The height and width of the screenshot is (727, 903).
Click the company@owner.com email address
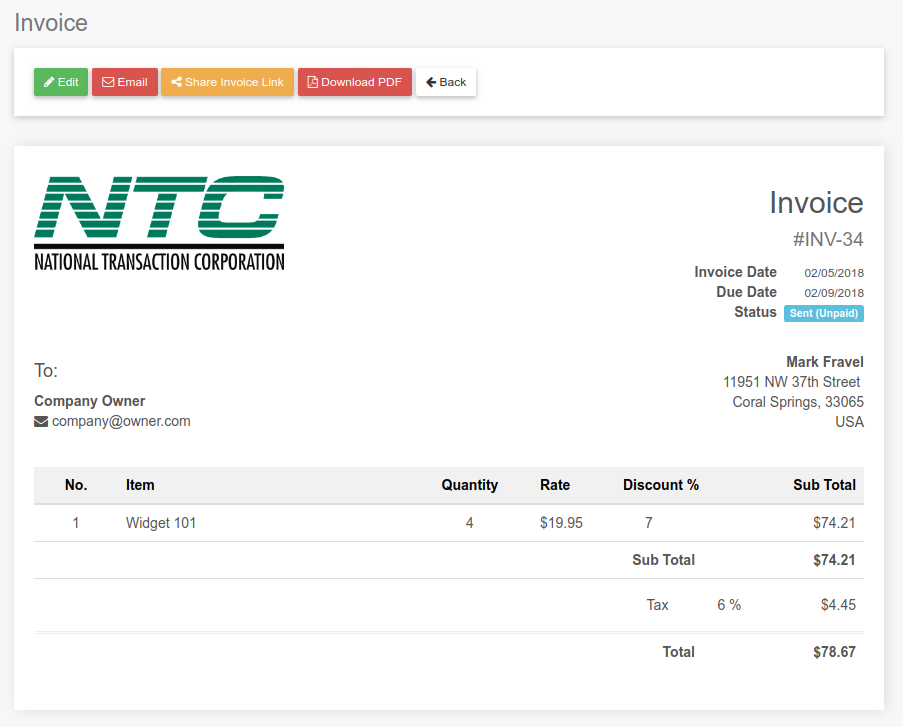(x=121, y=421)
